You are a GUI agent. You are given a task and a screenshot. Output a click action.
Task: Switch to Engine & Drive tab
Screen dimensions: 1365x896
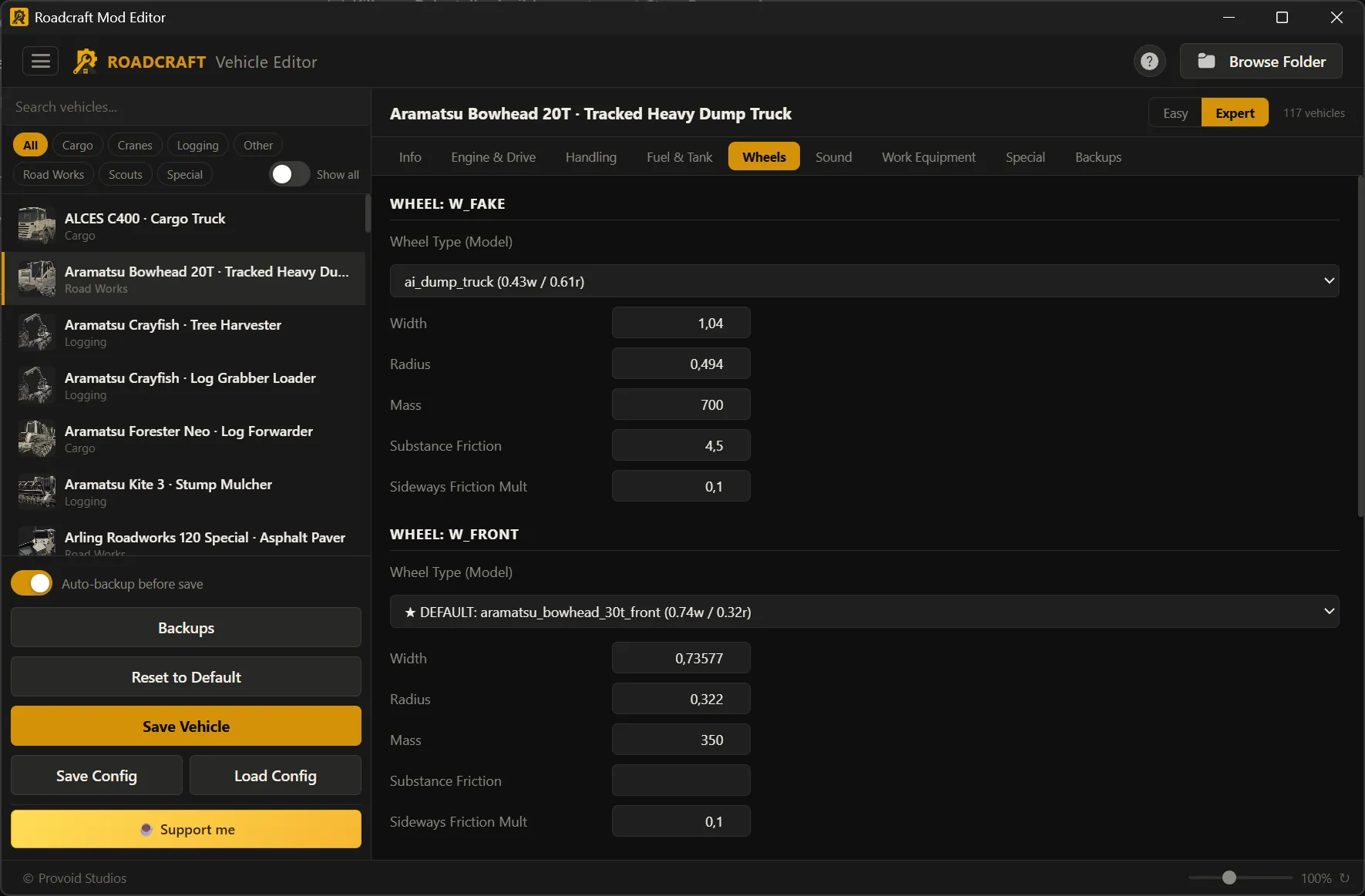(x=493, y=156)
